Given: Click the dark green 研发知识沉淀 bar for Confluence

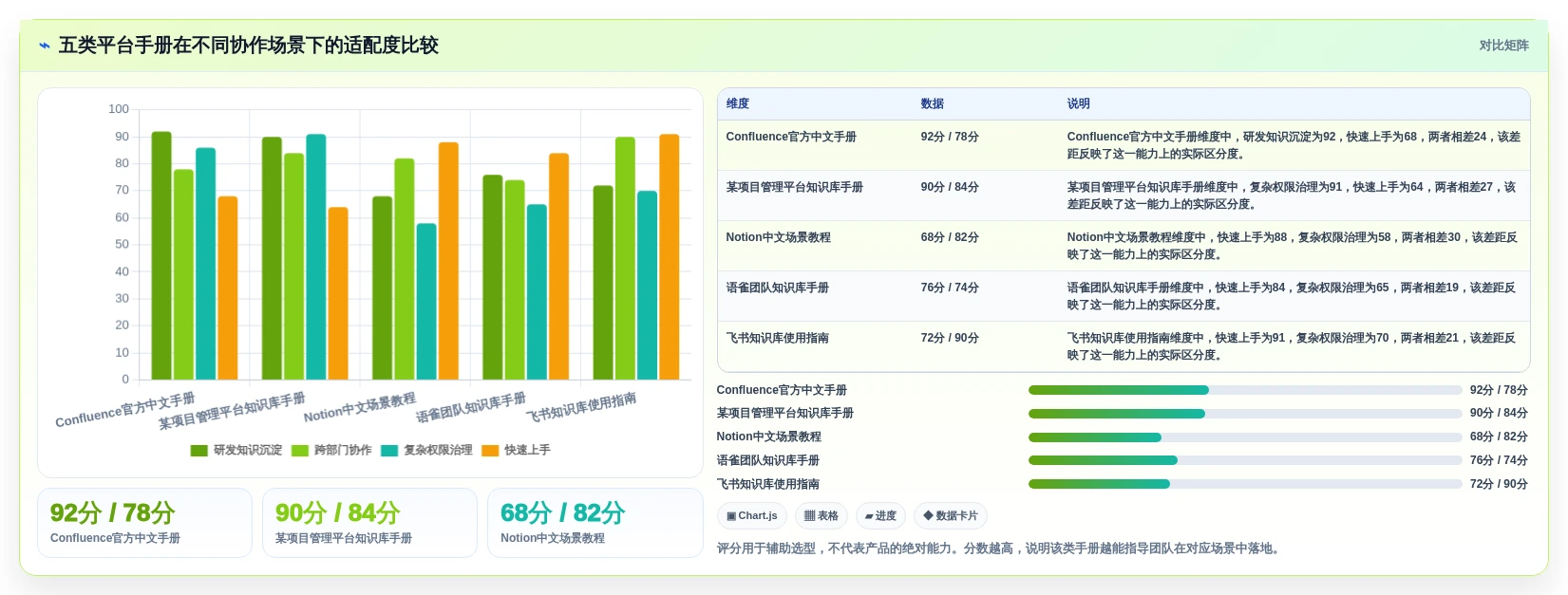Looking at the screenshot, I should (x=161, y=256).
